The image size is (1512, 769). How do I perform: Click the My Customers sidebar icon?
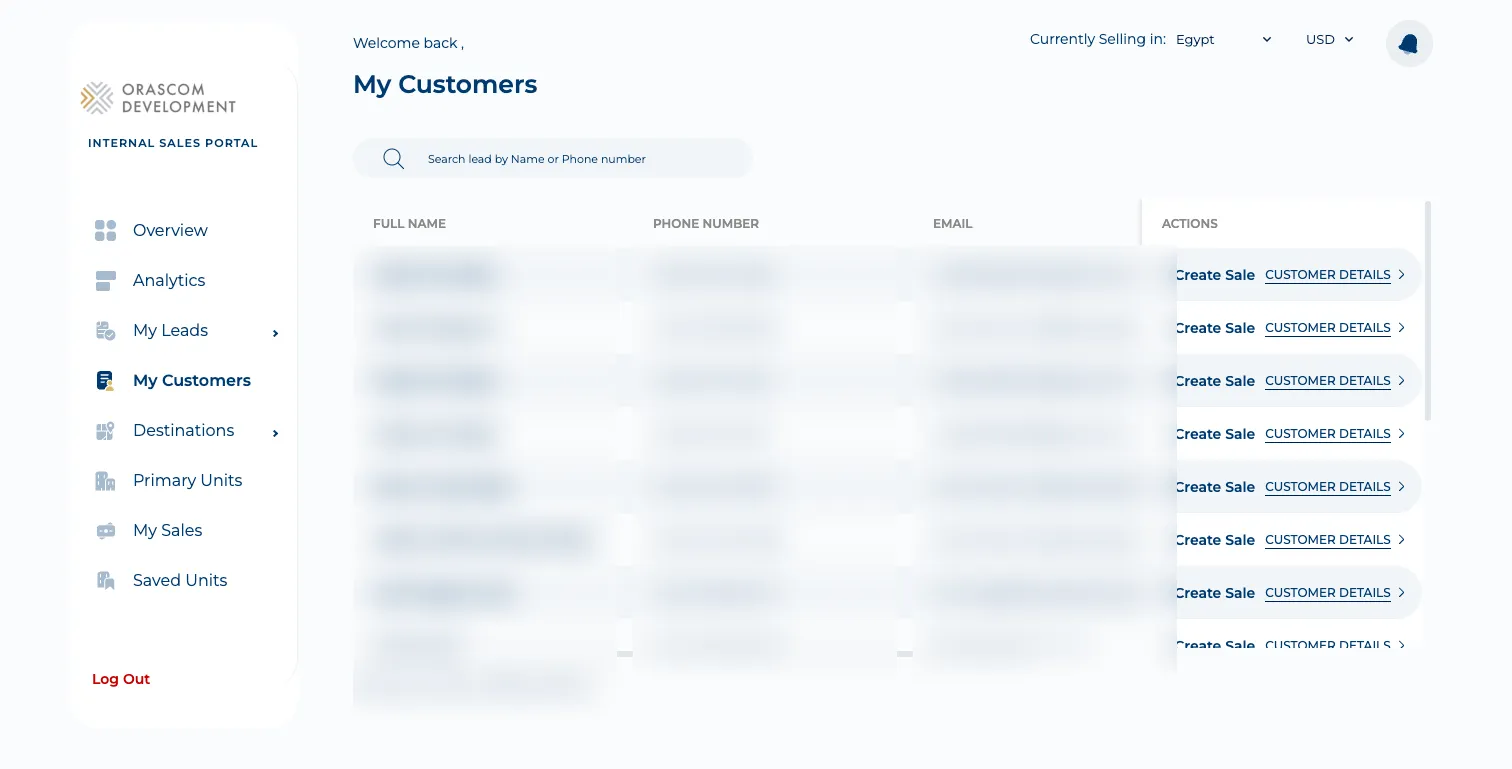tap(105, 381)
